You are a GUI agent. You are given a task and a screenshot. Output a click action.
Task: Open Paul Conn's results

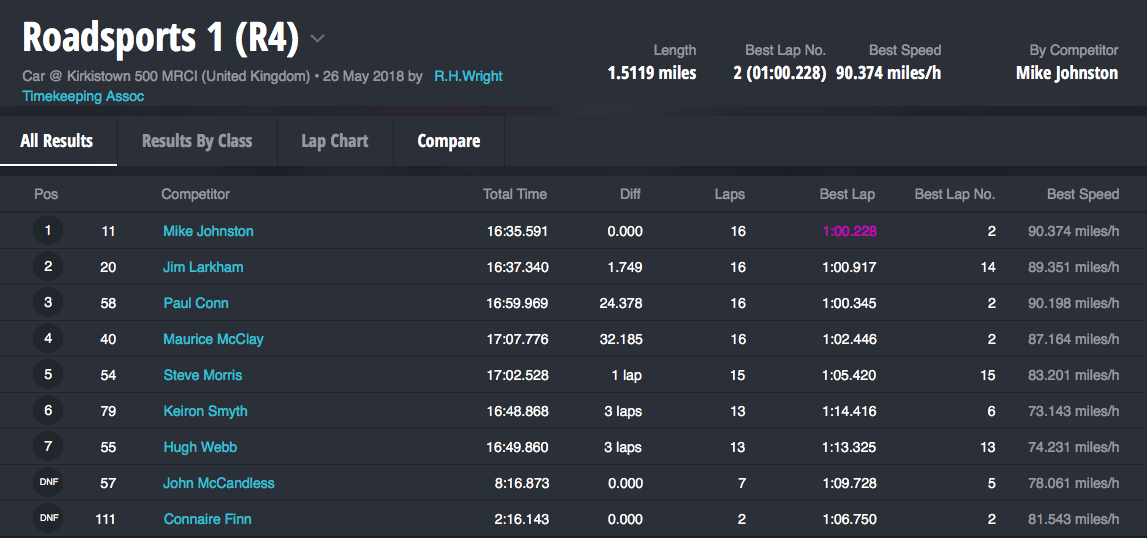coord(196,303)
